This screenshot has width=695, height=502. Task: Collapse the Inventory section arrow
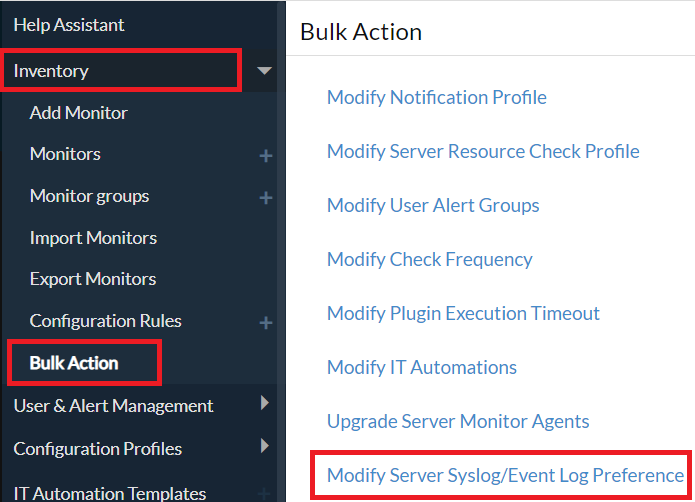(264, 71)
